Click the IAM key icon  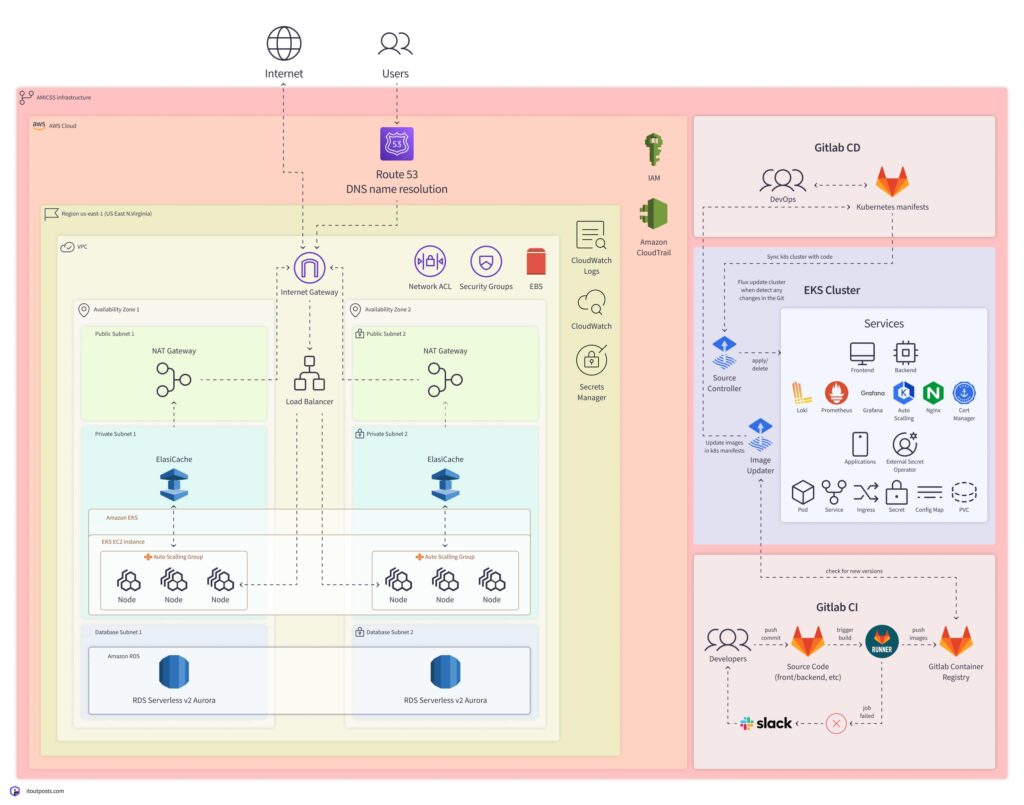pos(653,150)
